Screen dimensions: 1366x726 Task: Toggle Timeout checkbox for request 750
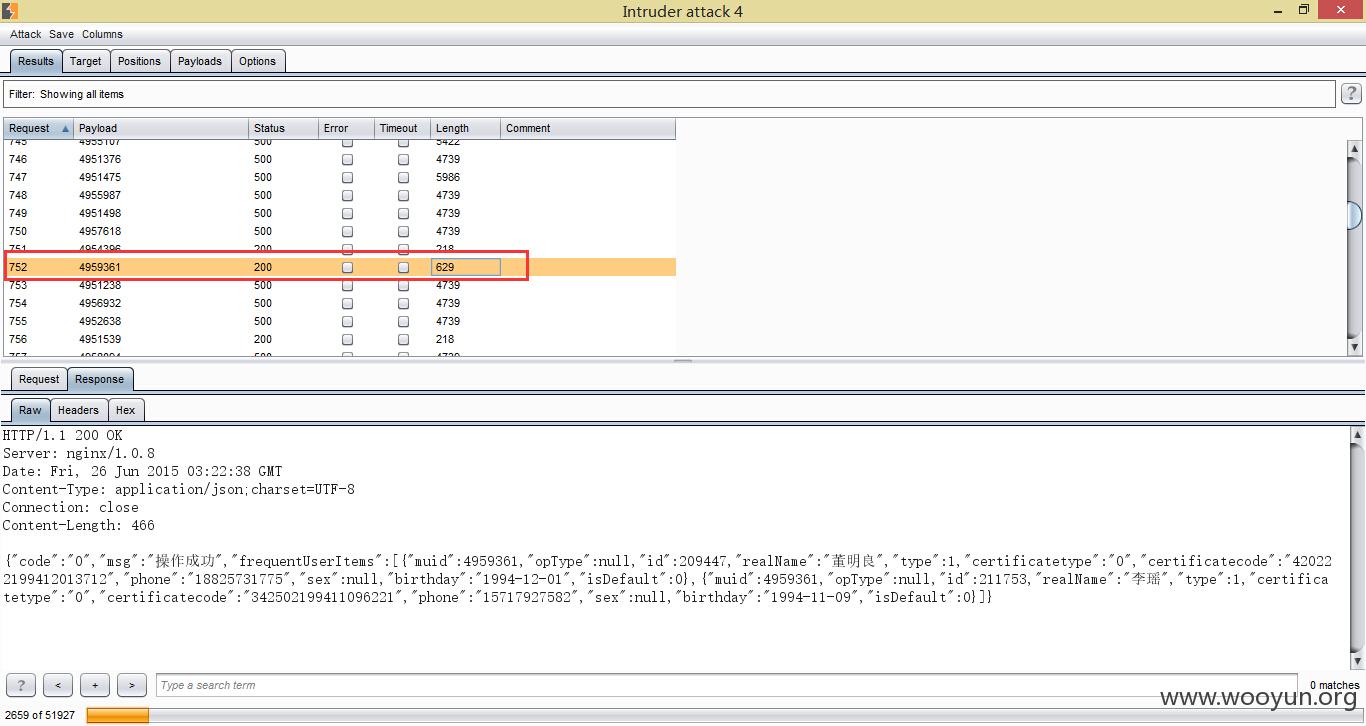click(403, 231)
